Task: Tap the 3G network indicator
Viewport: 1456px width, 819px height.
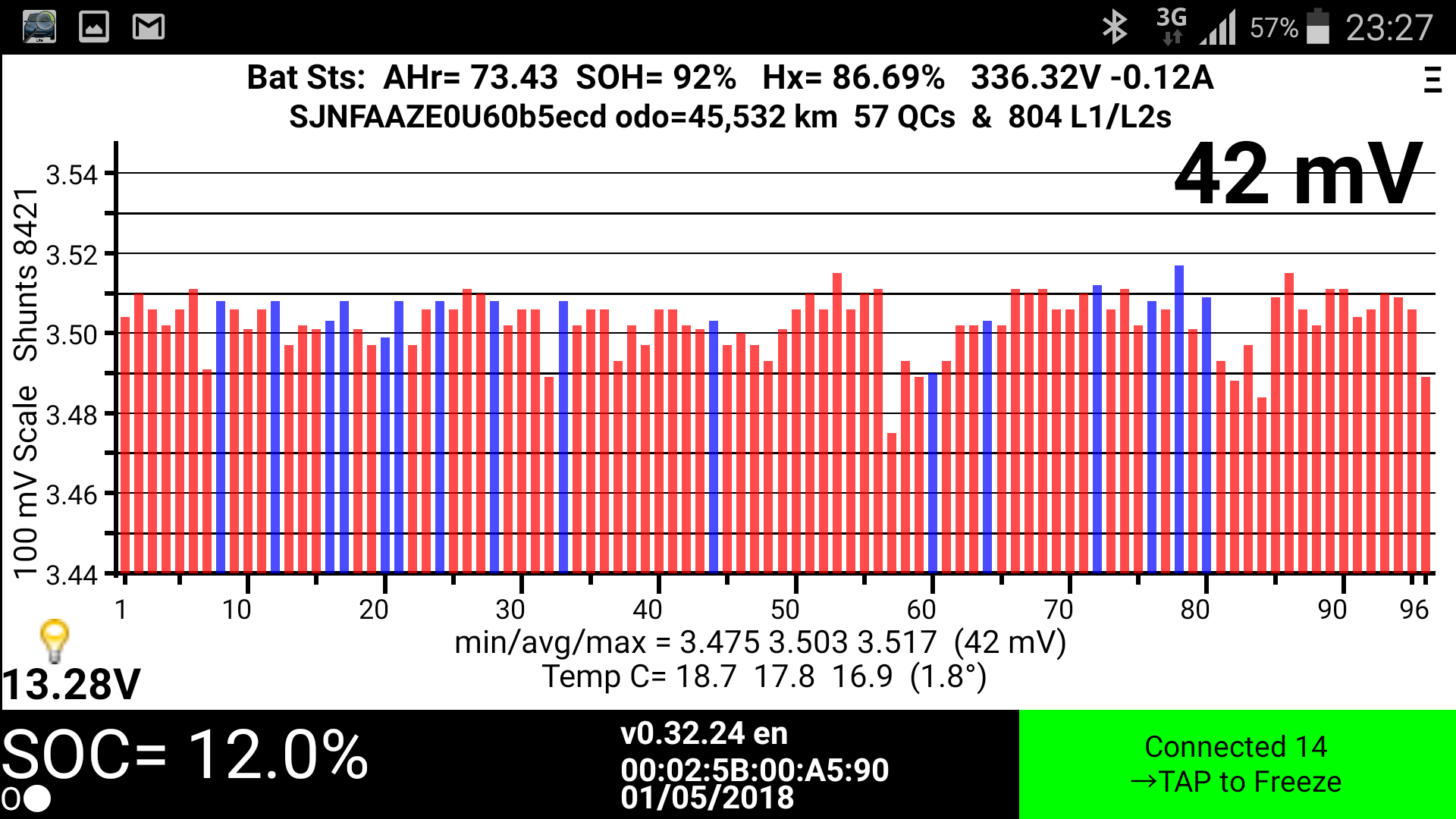Action: pos(1171,27)
